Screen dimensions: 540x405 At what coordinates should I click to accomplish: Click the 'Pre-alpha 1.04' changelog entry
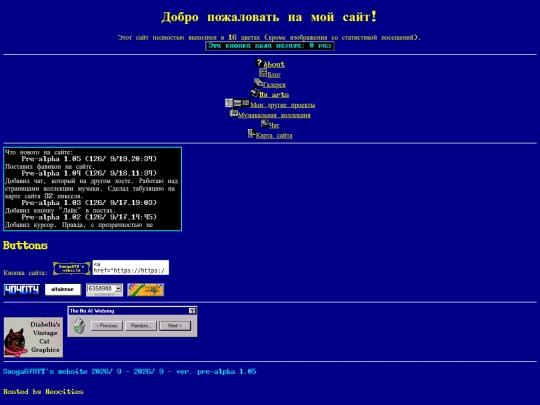89,173
